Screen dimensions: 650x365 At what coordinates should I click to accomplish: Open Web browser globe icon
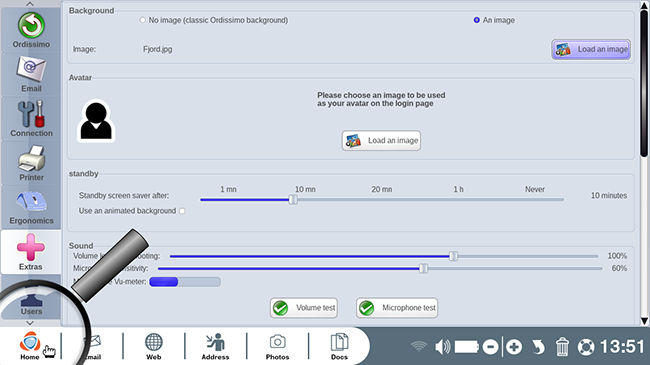click(153, 346)
